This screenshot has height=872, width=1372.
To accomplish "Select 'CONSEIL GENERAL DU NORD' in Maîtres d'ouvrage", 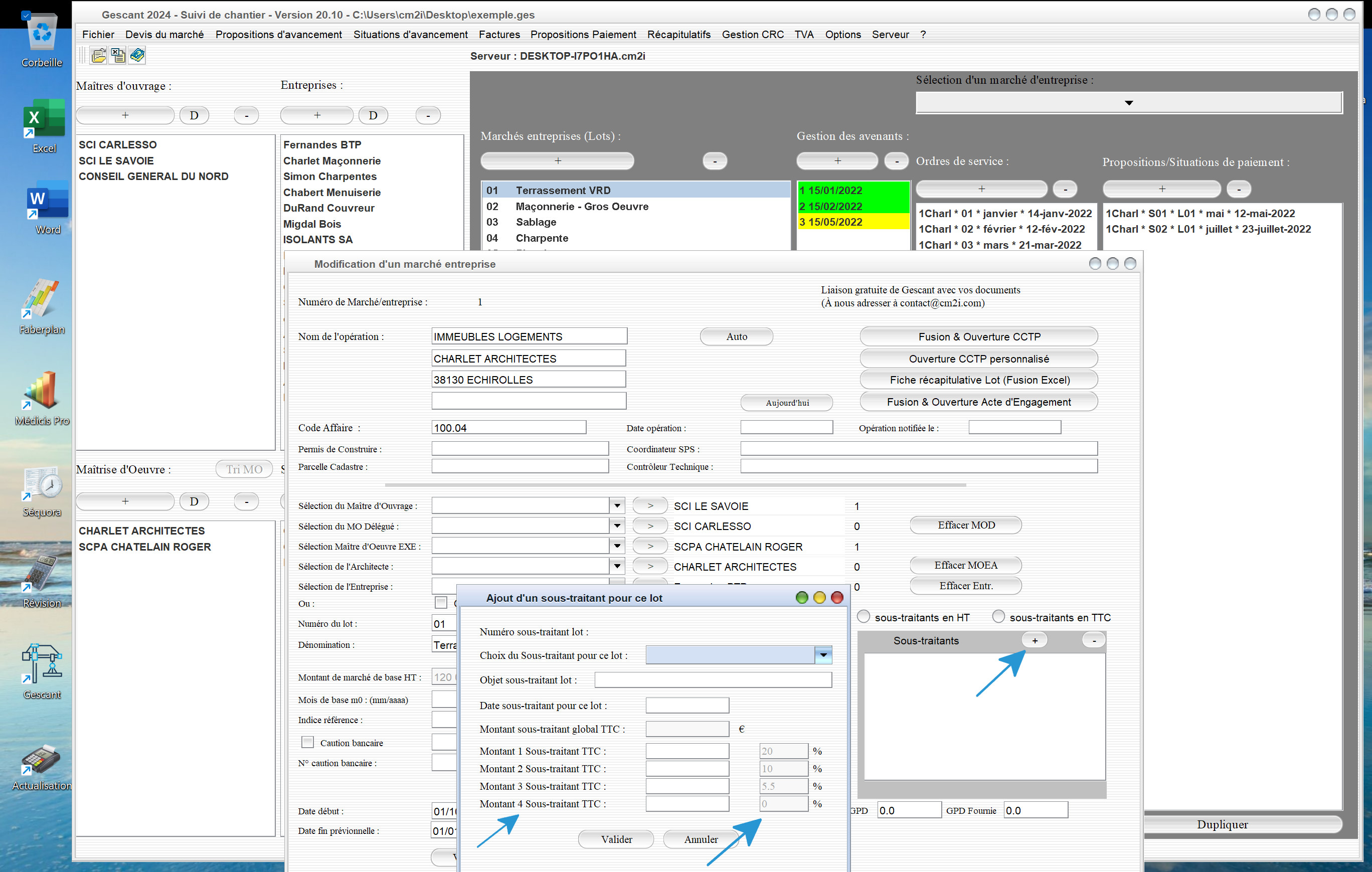I will (154, 177).
